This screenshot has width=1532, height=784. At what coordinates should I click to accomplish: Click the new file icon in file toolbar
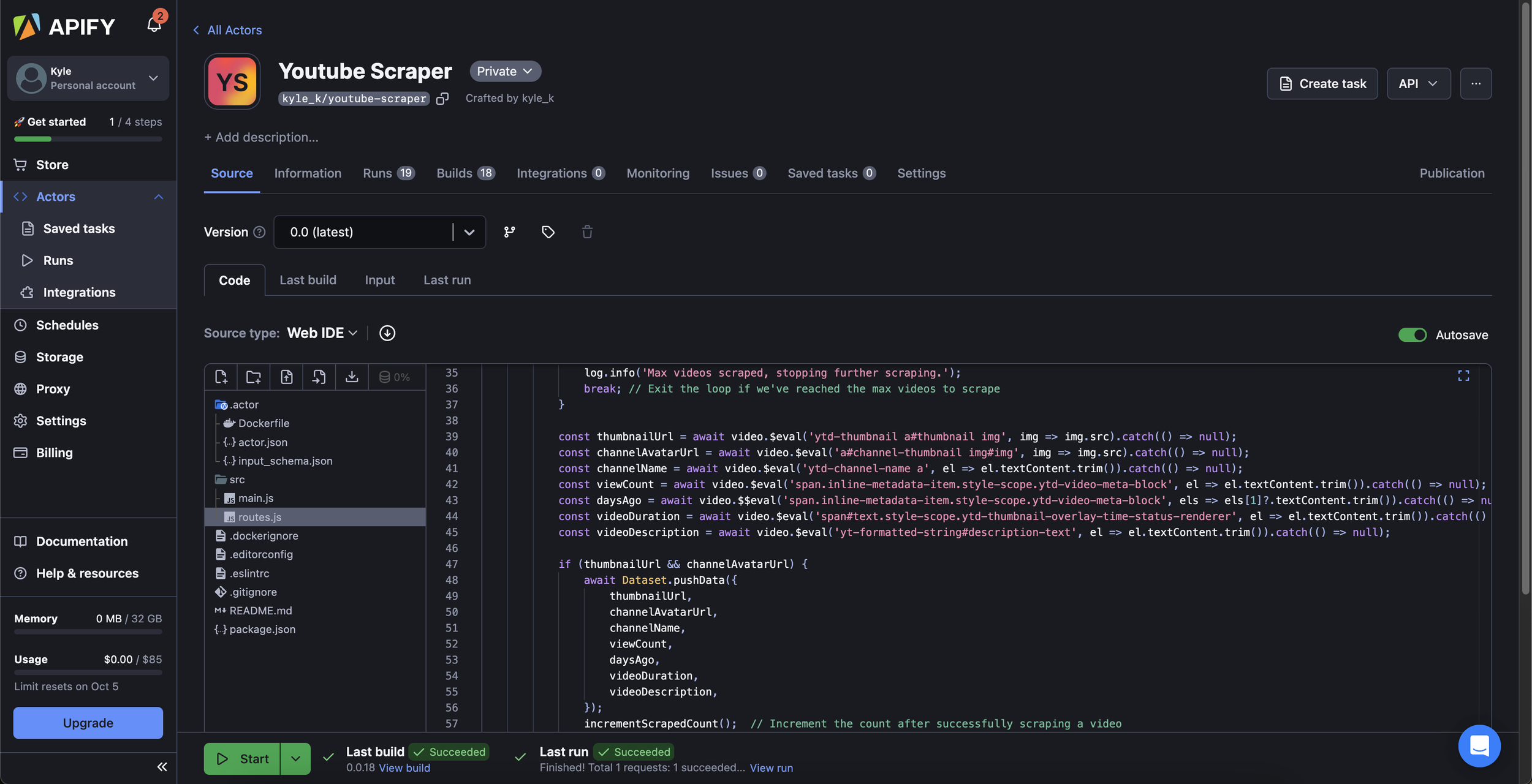[x=221, y=377]
